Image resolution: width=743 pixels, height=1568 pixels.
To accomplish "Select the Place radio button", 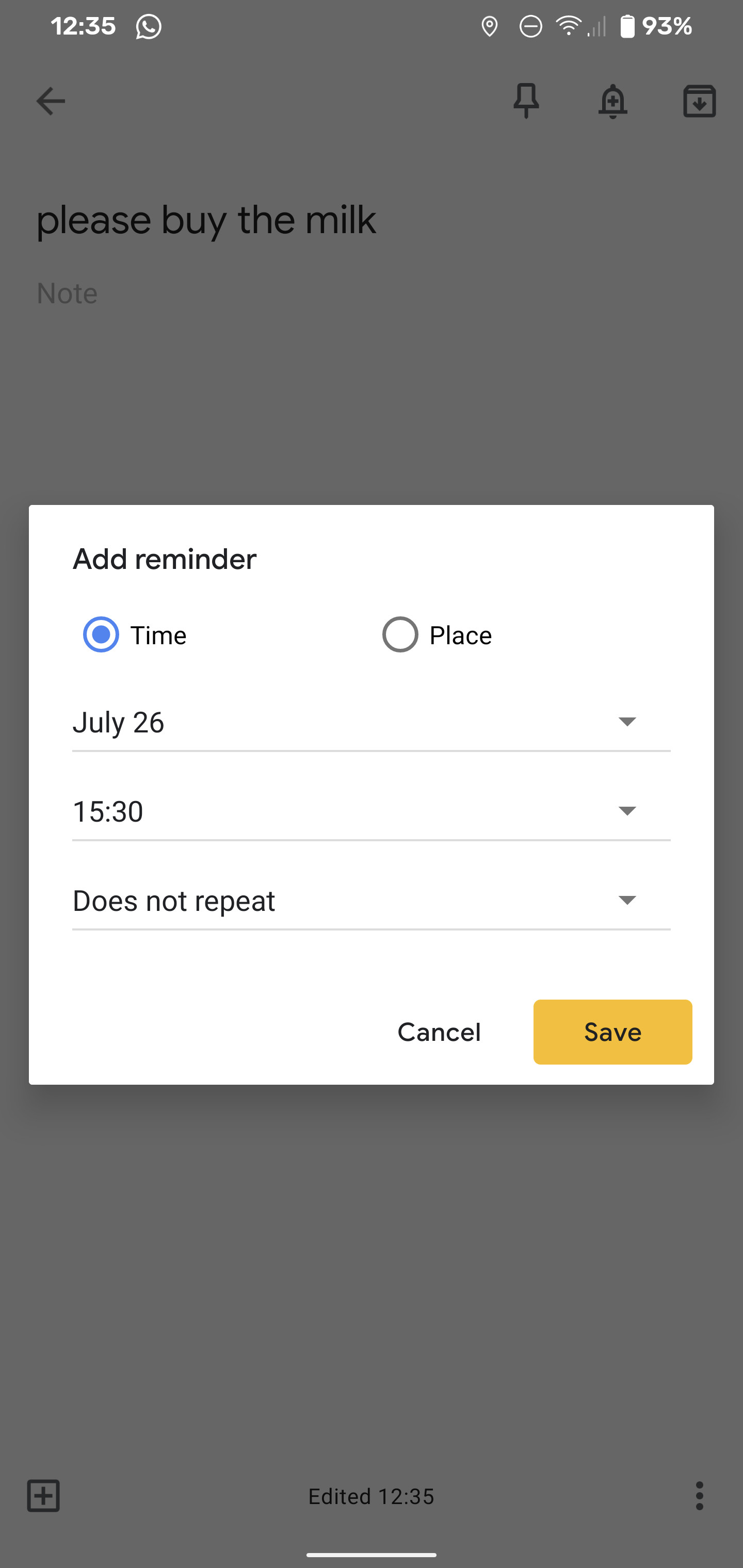I will tap(400, 635).
